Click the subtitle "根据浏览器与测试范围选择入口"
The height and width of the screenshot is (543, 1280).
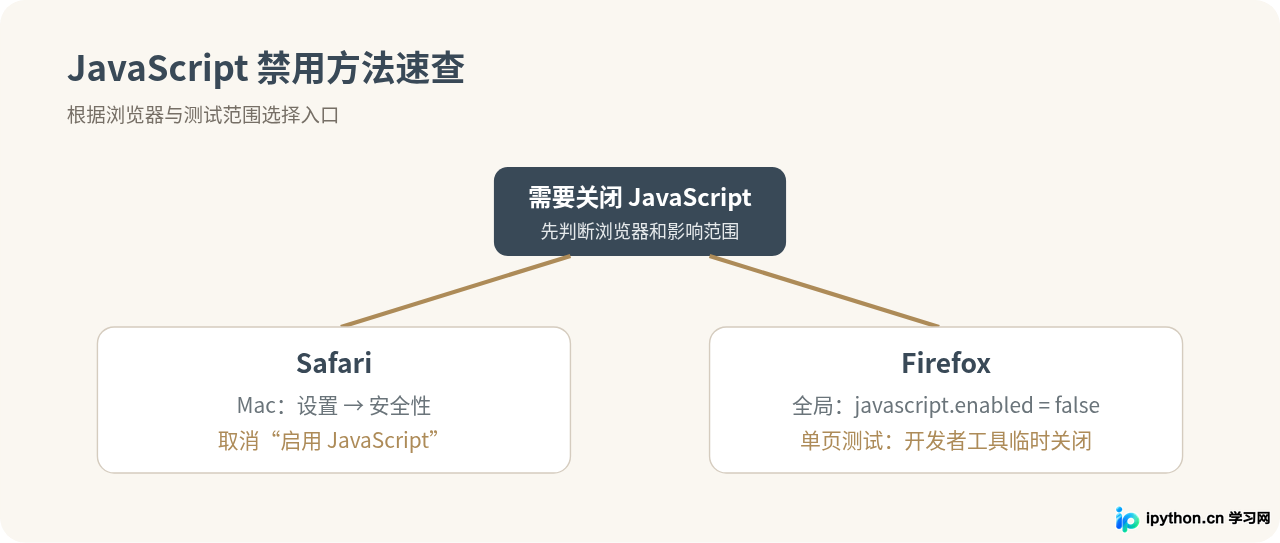(x=204, y=115)
